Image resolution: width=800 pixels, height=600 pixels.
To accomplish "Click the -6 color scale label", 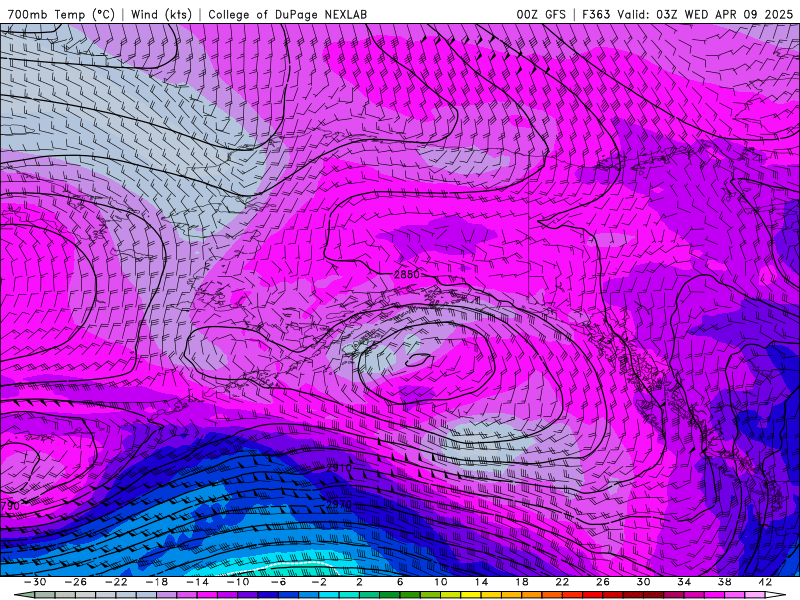I will tap(278, 582).
